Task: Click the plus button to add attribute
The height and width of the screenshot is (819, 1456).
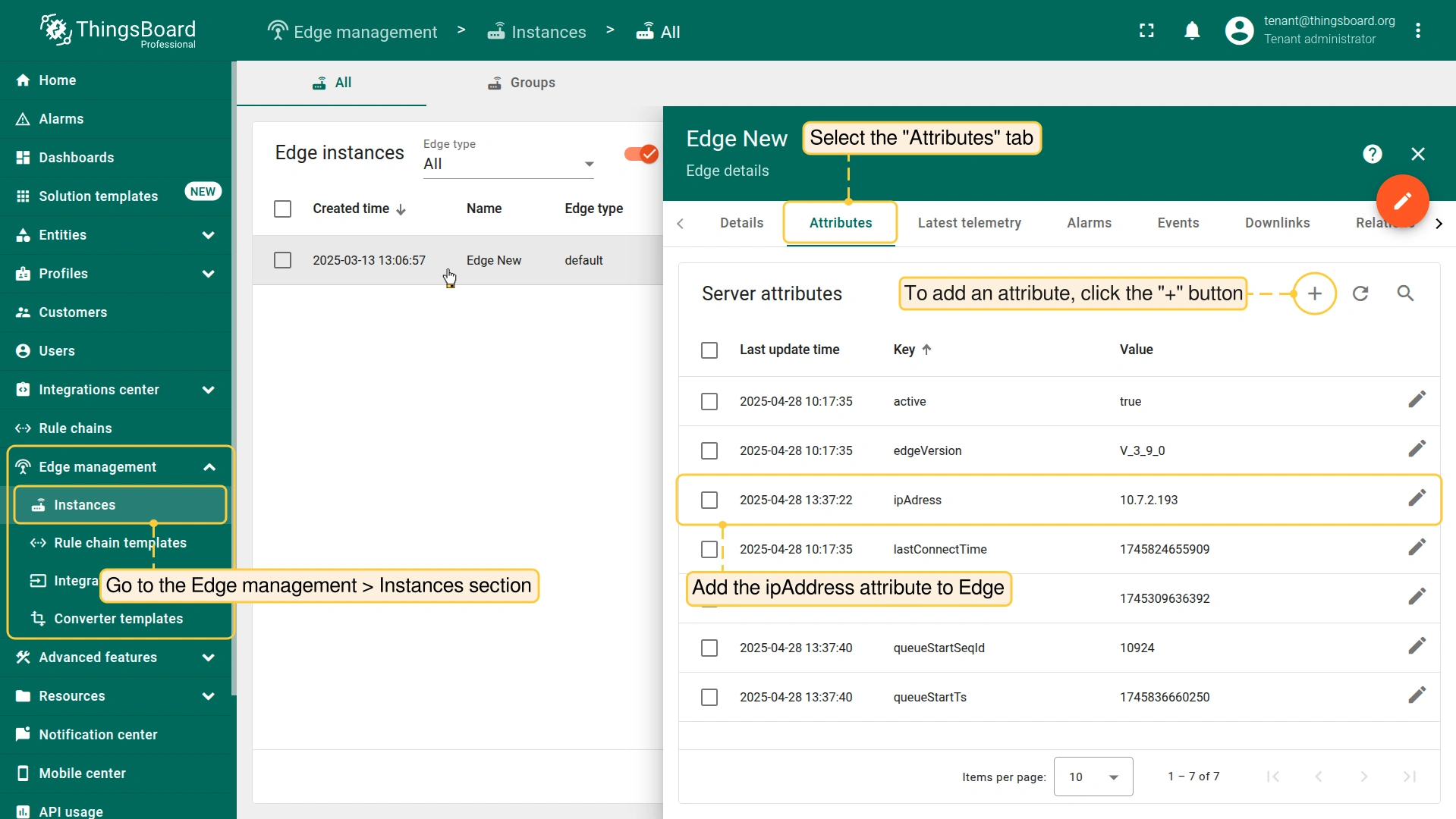Action: pos(1314,293)
